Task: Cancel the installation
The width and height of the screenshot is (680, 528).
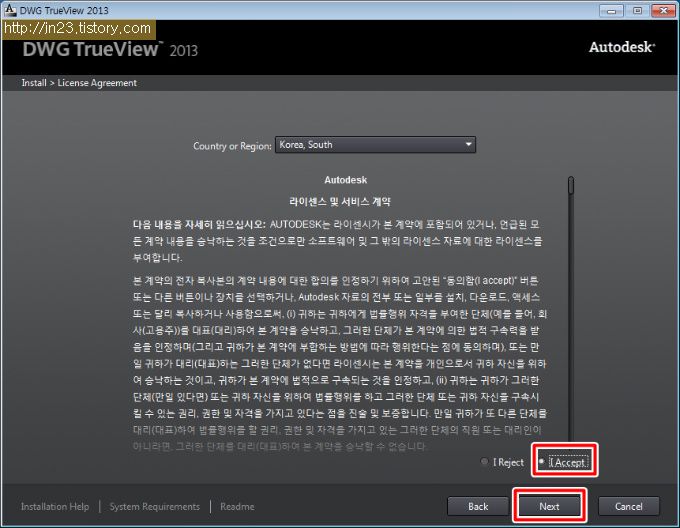Action: (628, 506)
